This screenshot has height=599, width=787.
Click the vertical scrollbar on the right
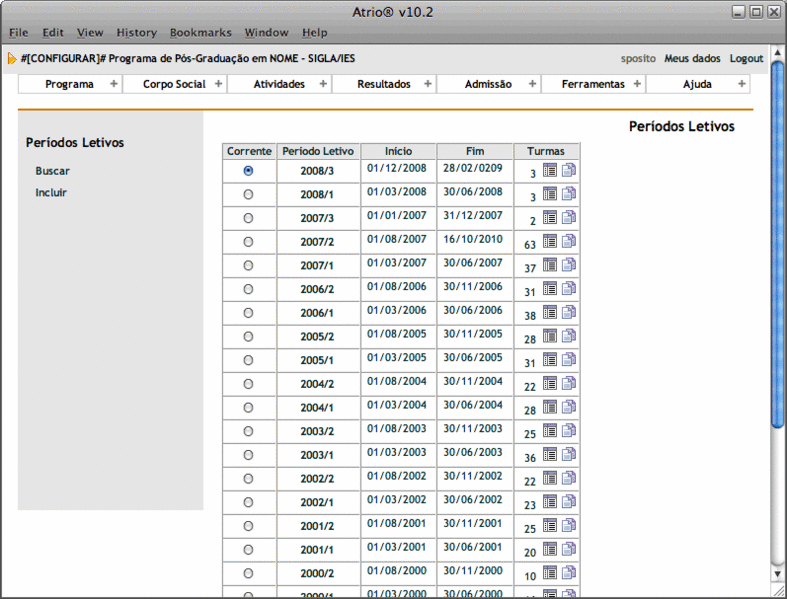(x=777, y=300)
